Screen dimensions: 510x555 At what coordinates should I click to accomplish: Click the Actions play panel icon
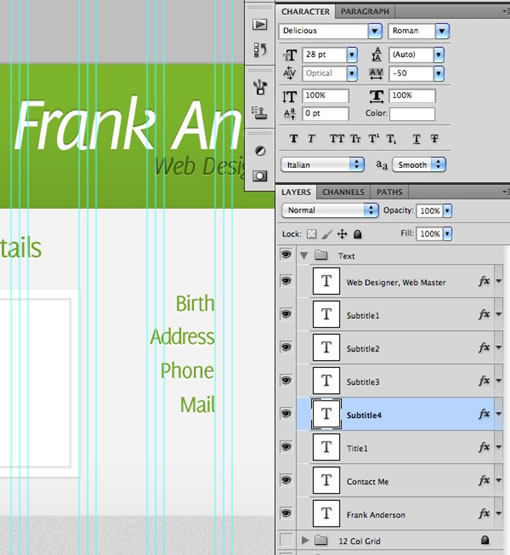tap(259, 24)
